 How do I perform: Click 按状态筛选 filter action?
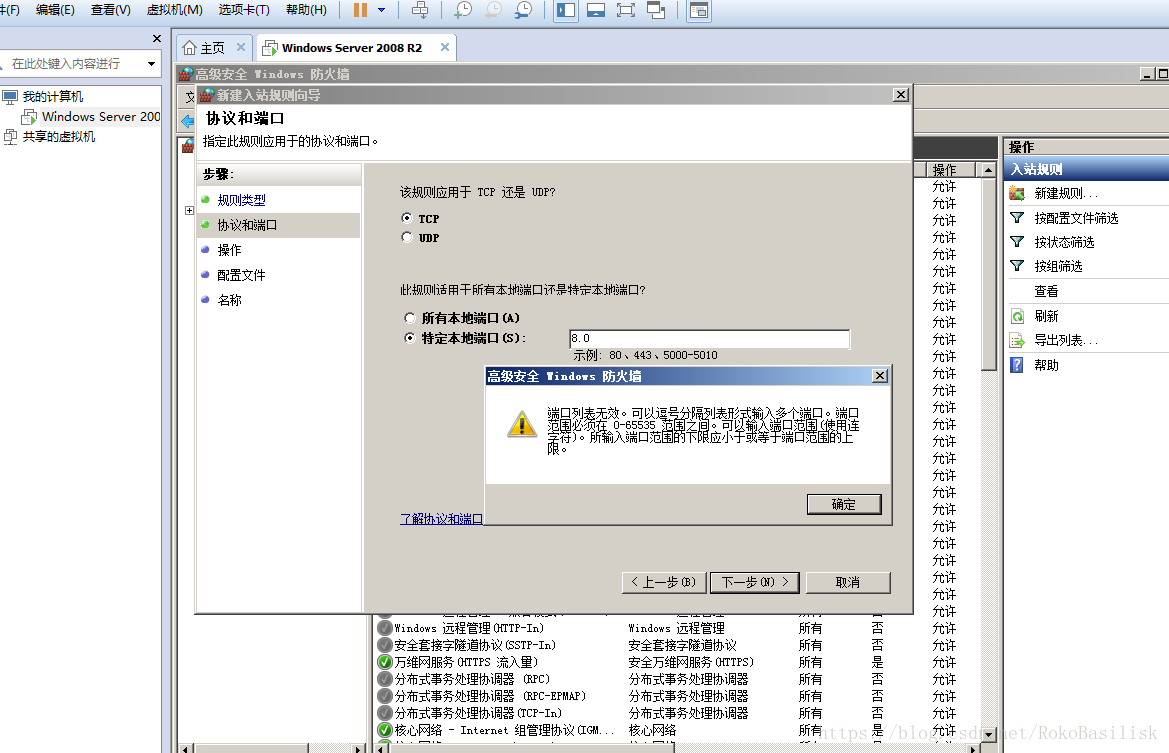coord(1065,242)
